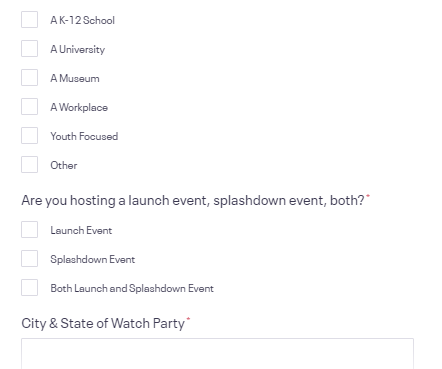Check the Launch Event checkbox
The image size is (442, 369).
pos(29,230)
